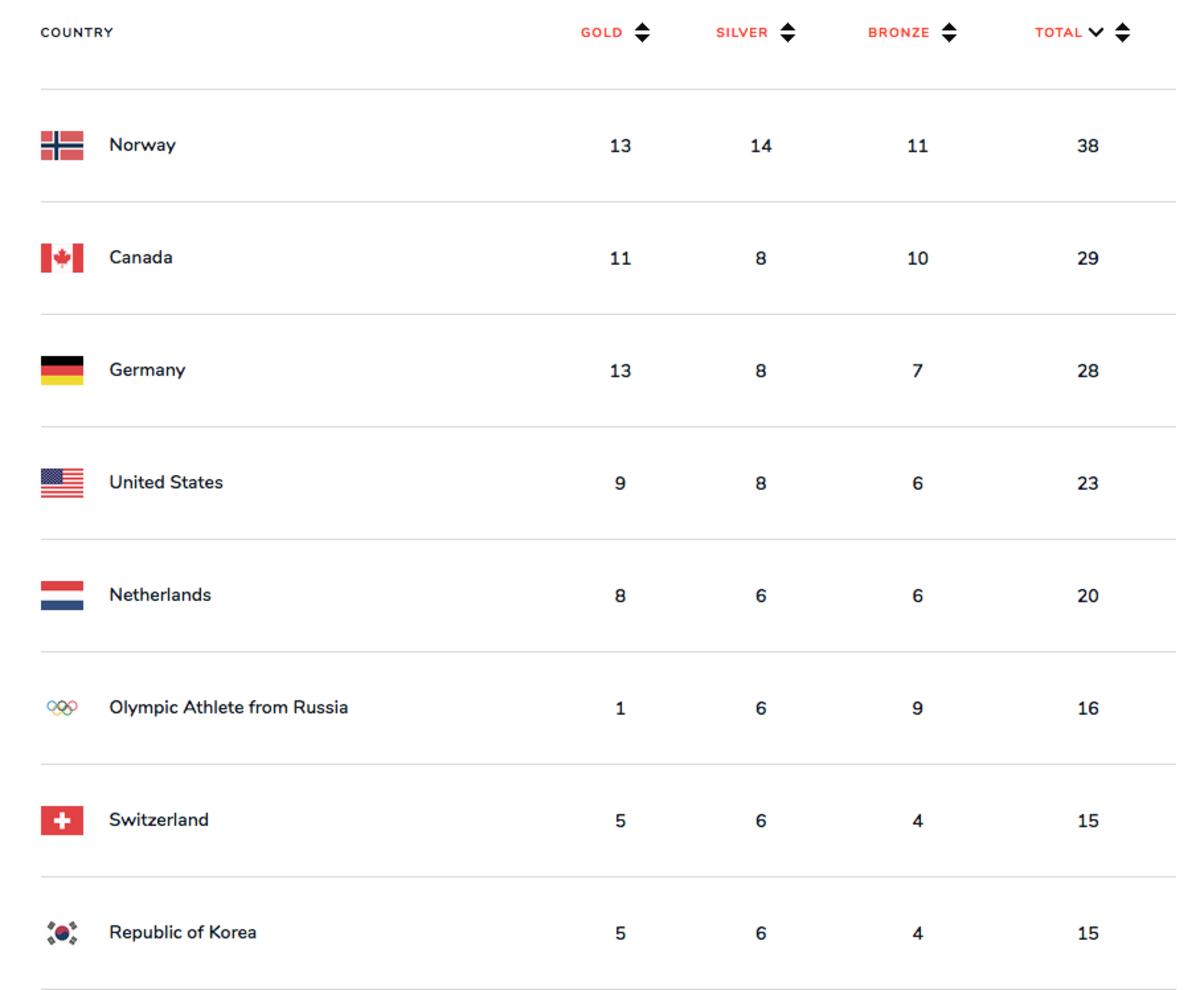Screen dimensions: 1200x990
Task: Sort table by Bronze column arrows
Action: coord(949,33)
